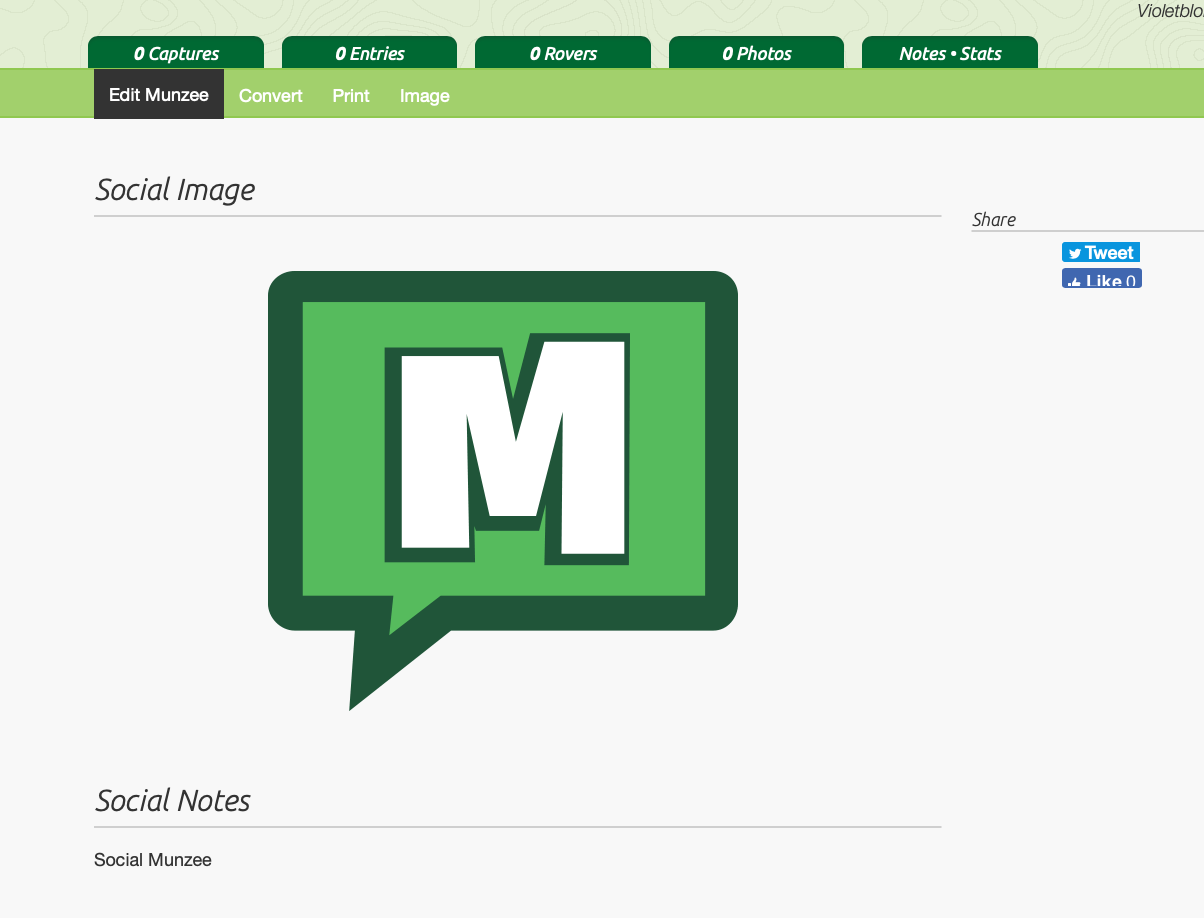
Task: Select Edit Munzee in the green bar
Action: click(159, 94)
